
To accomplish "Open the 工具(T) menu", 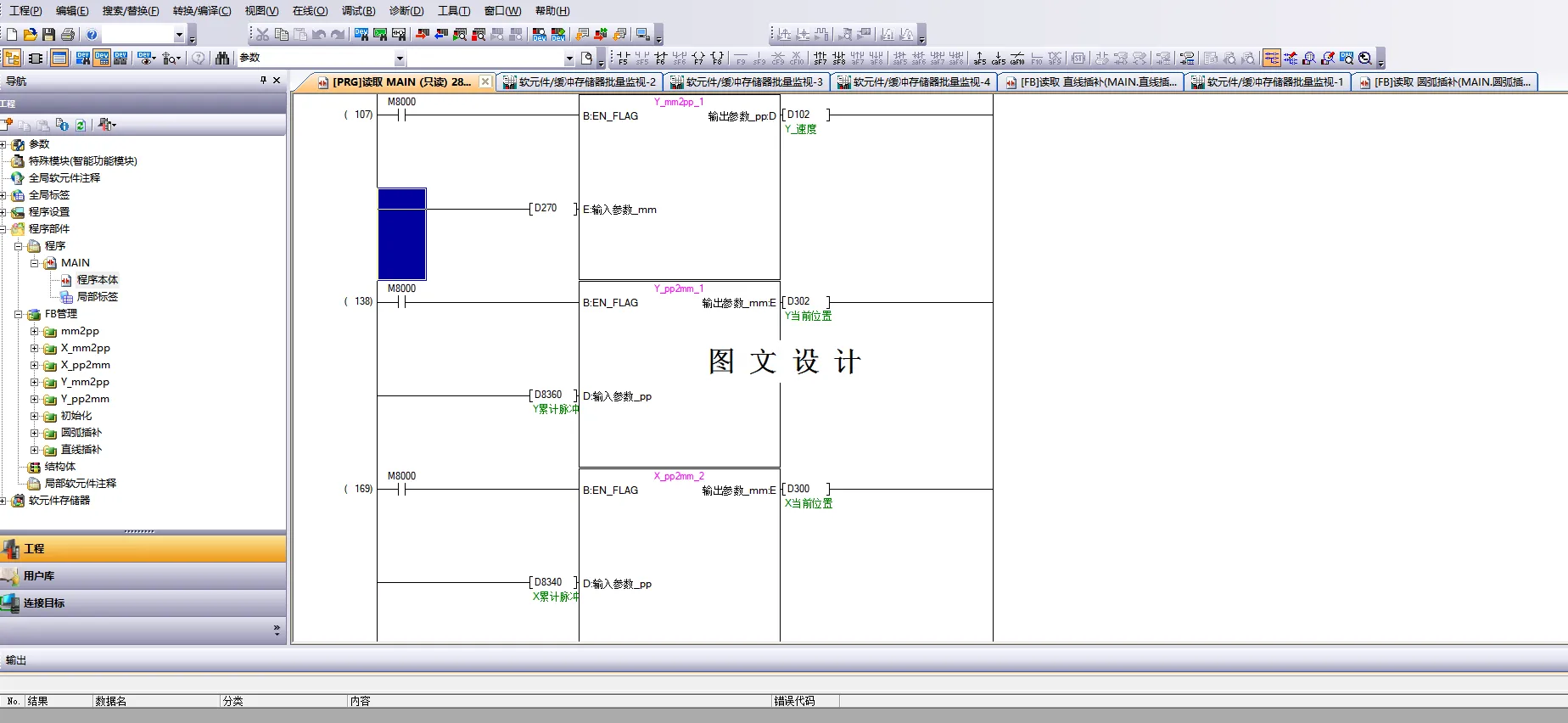I will pyautogui.click(x=454, y=11).
